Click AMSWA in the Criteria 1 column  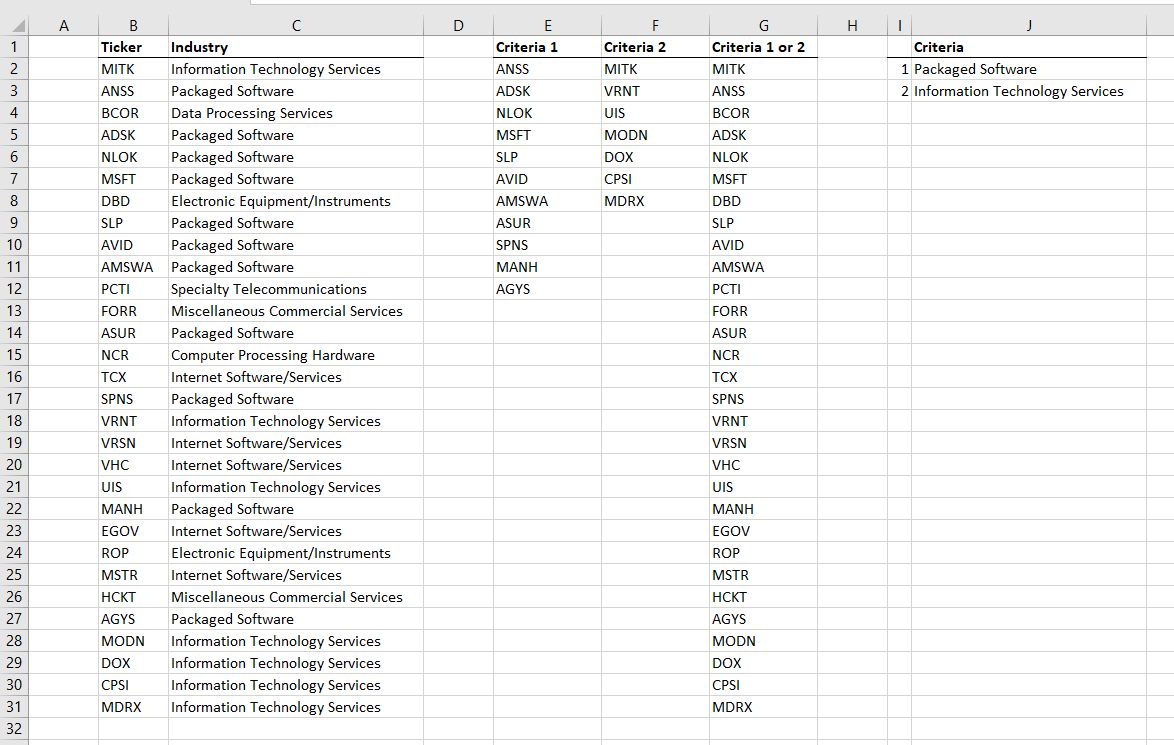[x=547, y=201]
